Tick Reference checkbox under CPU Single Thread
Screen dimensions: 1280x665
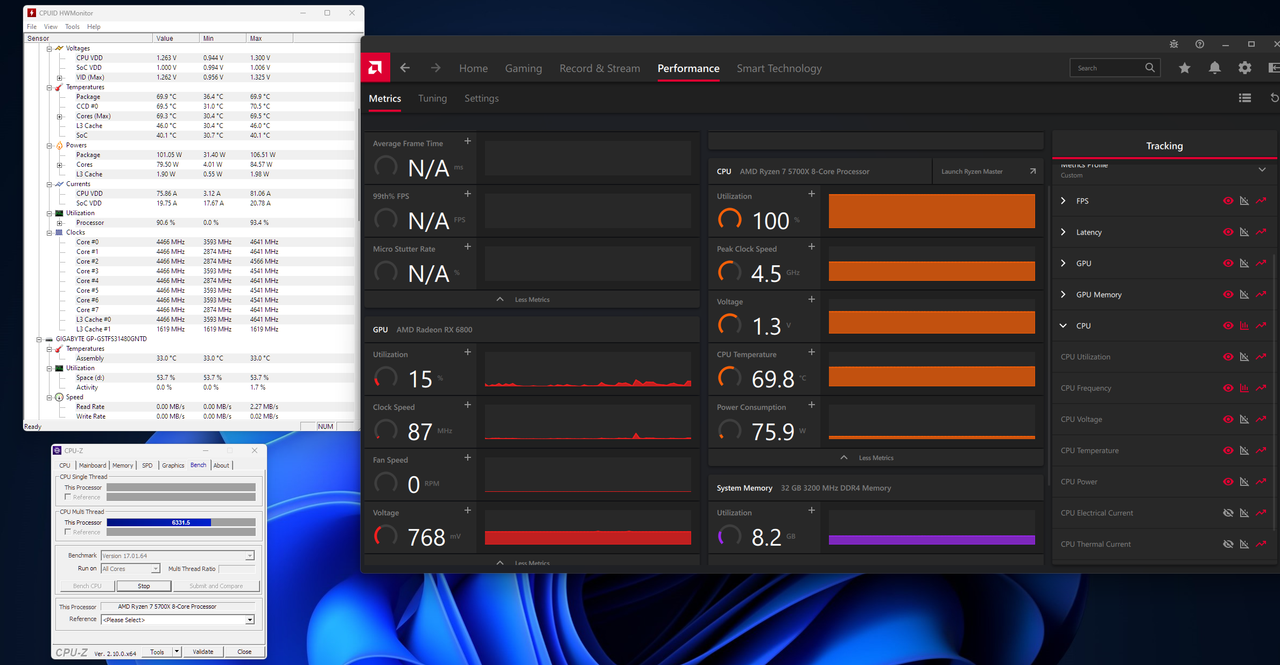(68, 497)
